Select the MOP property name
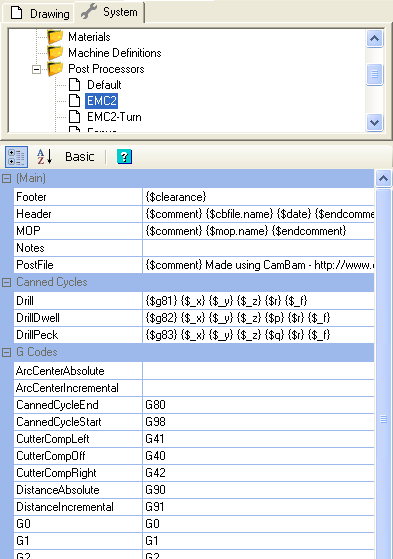This screenshot has height=559, width=393. click(78, 231)
